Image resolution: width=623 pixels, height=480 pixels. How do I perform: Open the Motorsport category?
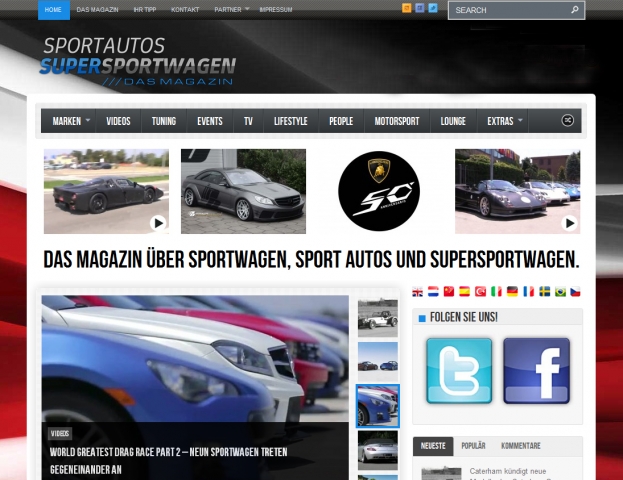pyautogui.click(x=397, y=121)
